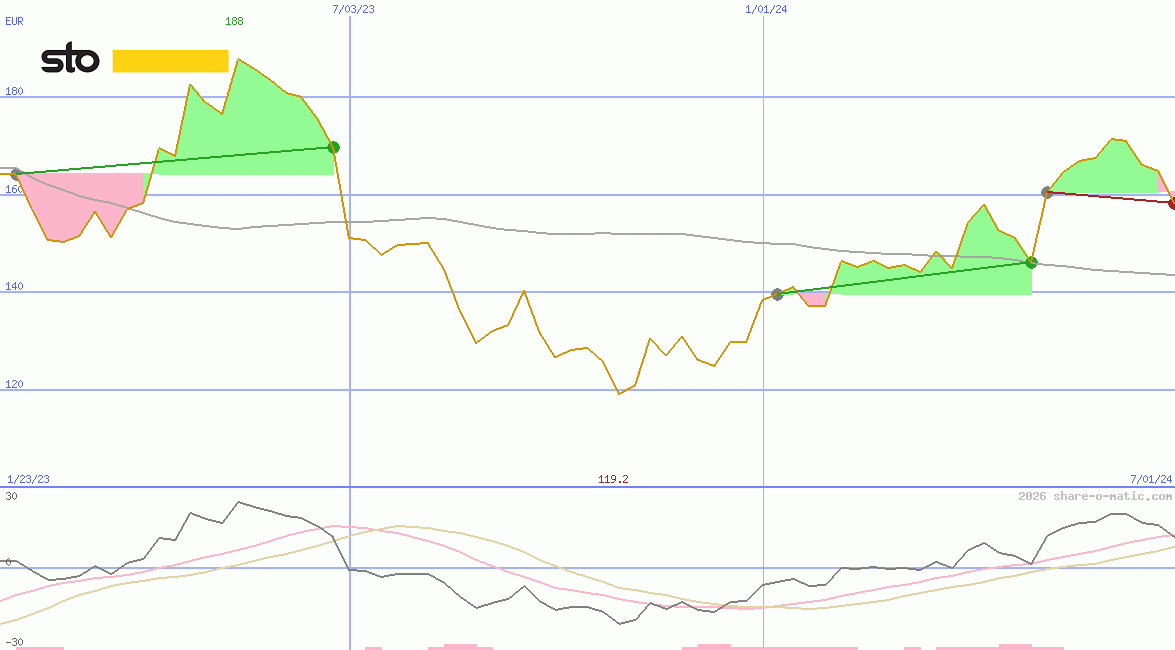Click the green marker dot ending the second trend line
Screen dimensions: 1175x650
coord(1031,262)
